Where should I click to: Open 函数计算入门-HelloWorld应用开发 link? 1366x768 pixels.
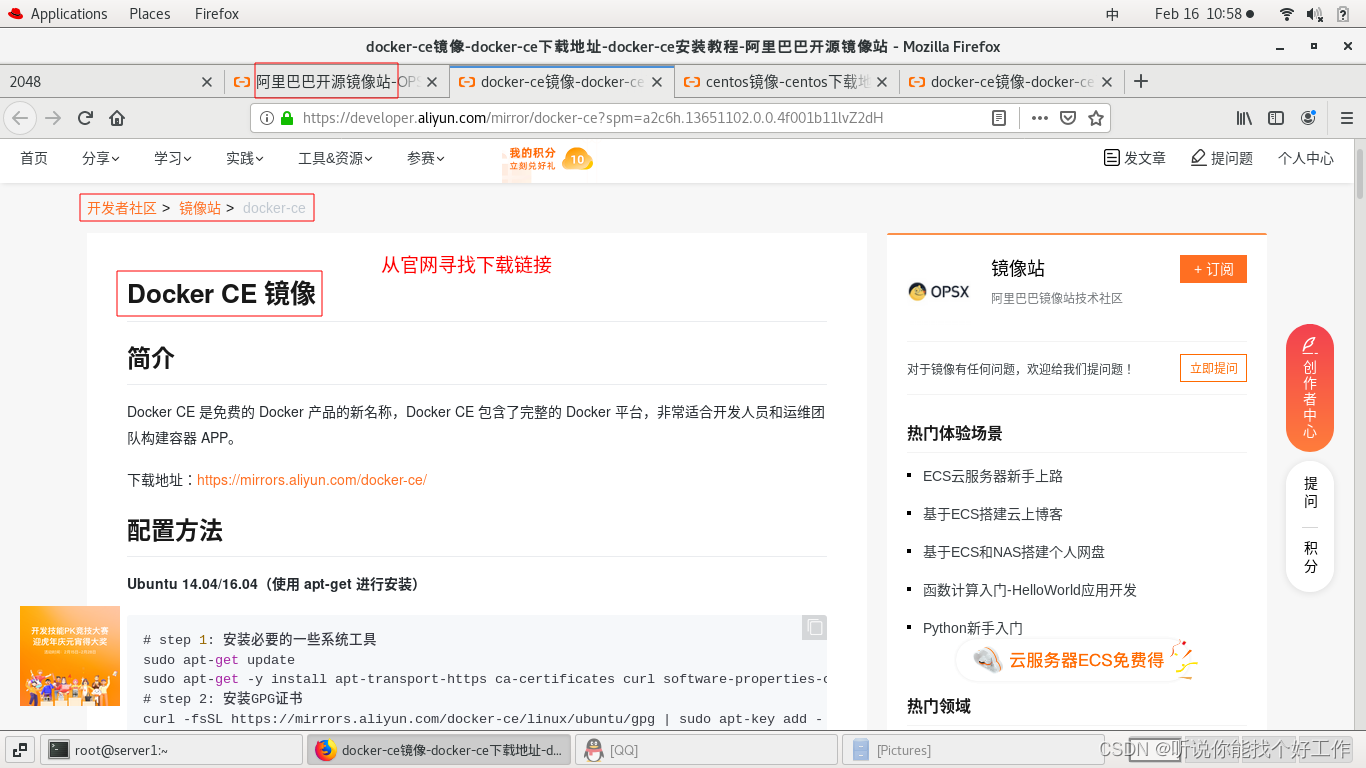tap(1030, 590)
